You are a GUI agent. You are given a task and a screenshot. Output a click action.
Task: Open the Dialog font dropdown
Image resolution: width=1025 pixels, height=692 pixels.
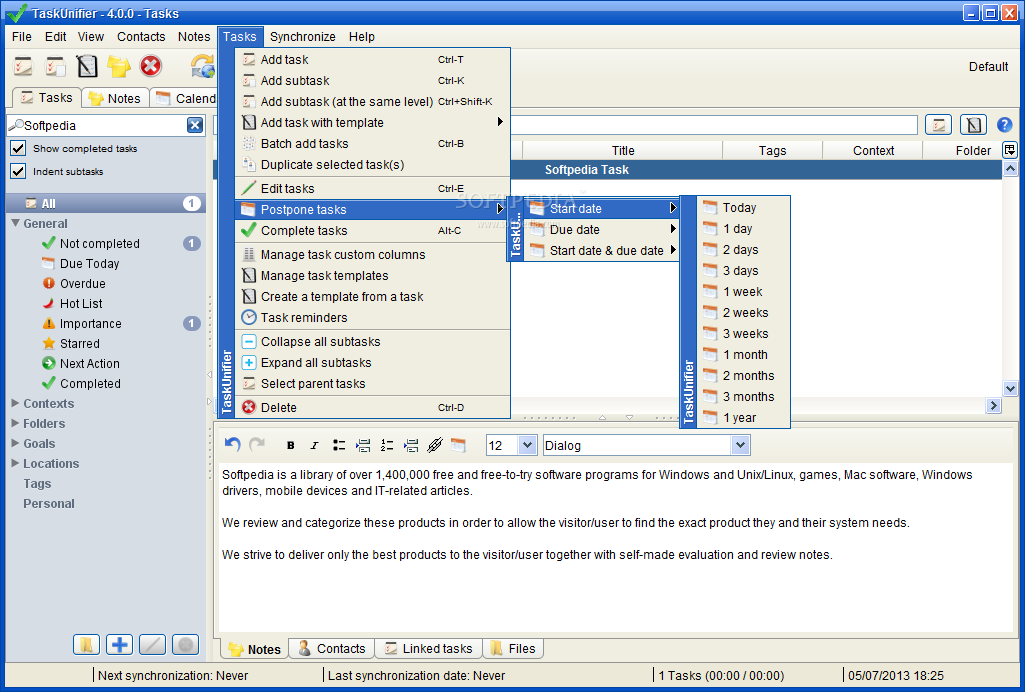pyautogui.click(x=740, y=446)
